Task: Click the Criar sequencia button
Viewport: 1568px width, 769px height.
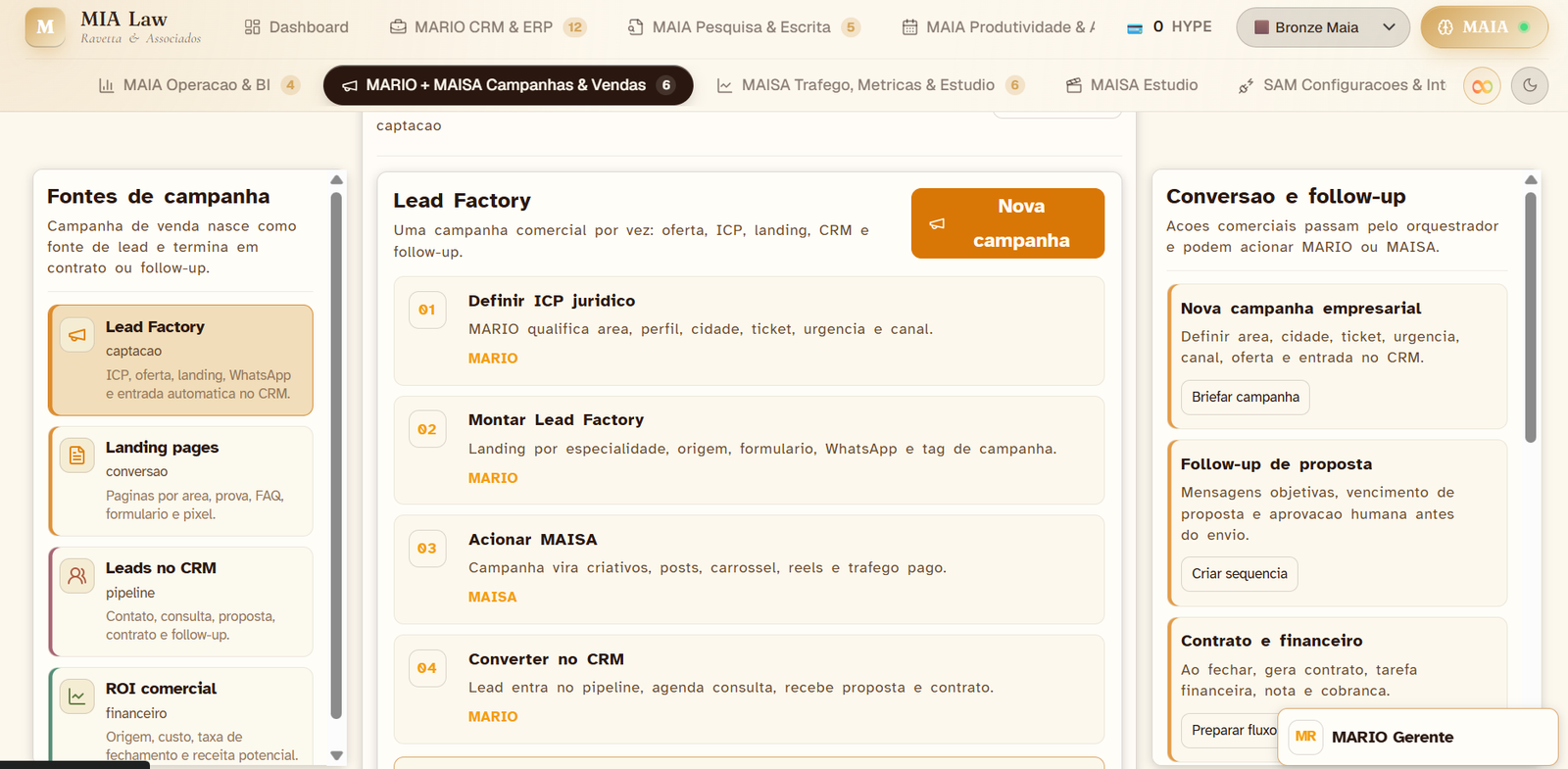Action: click(x=1240, y=574)
